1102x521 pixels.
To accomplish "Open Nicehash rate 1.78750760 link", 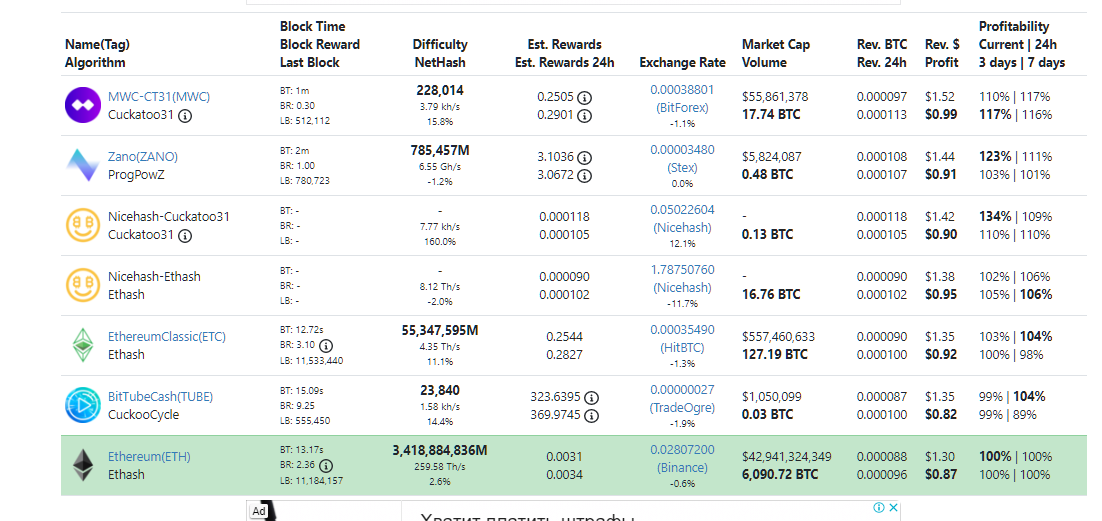I will (682, 269).
